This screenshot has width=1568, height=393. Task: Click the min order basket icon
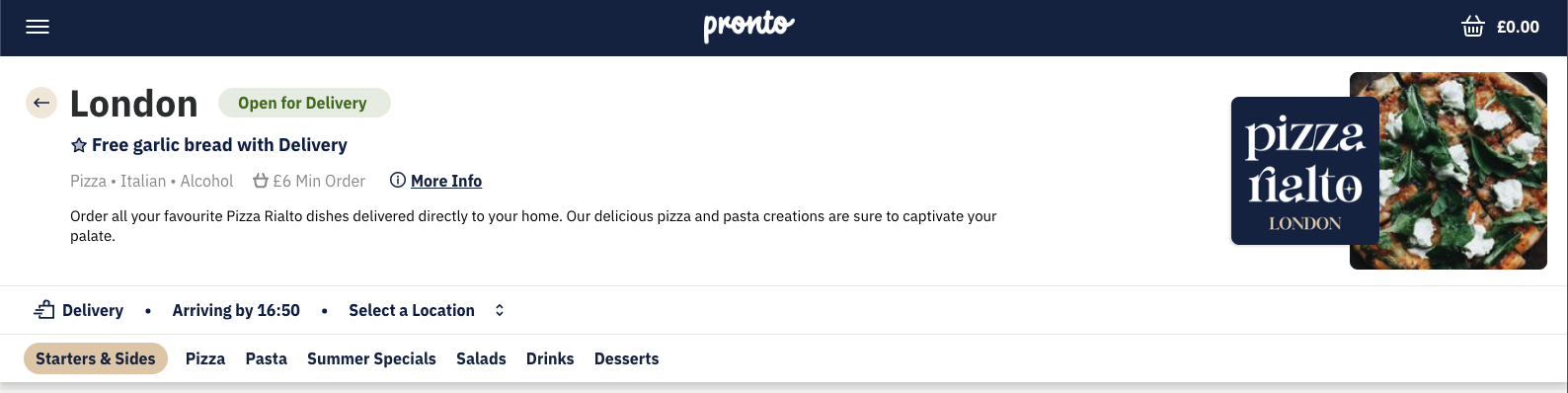click(x=261, y=181)
